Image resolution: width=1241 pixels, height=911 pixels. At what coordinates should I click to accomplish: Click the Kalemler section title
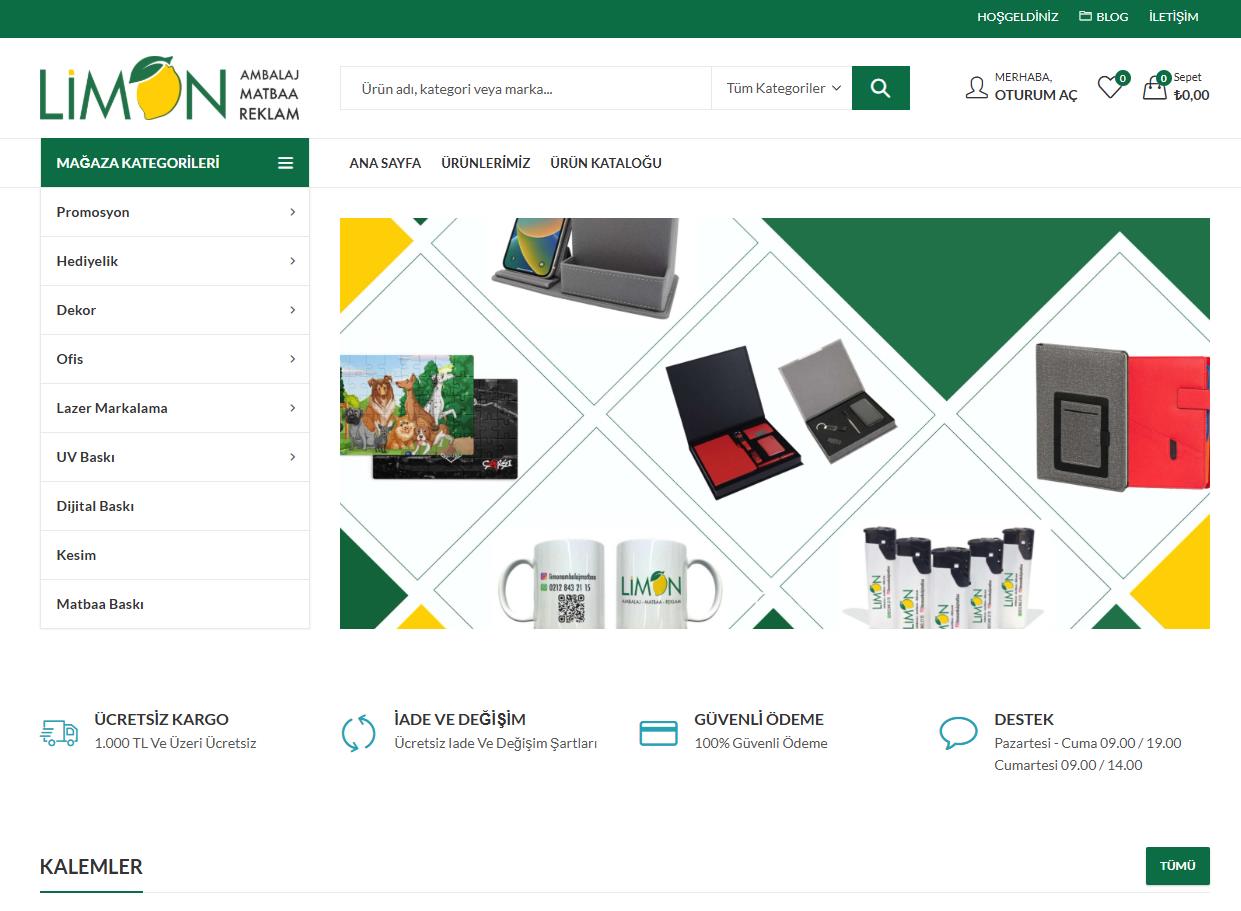[91, 867]
